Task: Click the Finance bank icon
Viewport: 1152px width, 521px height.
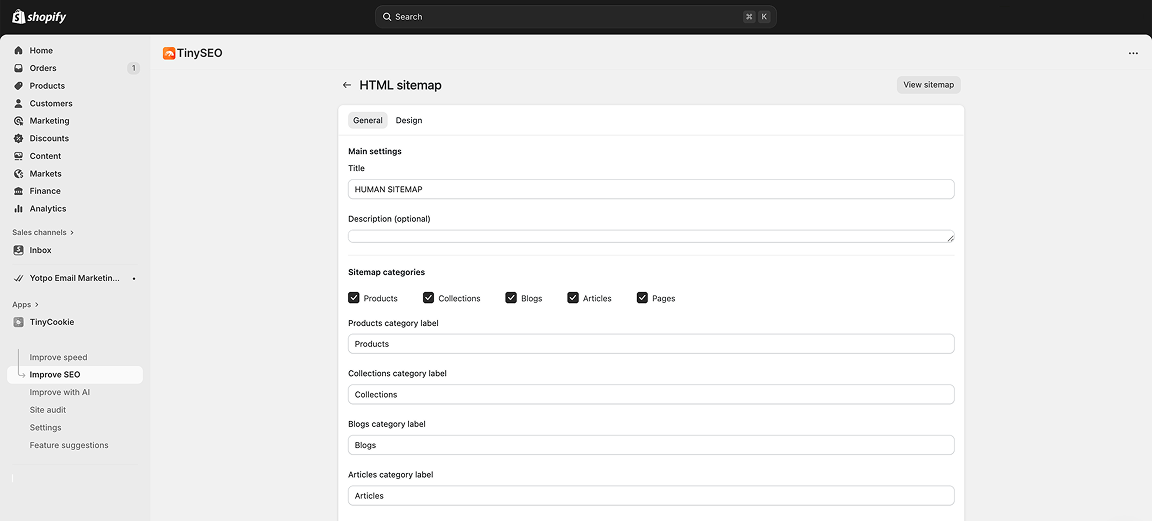Action: pyautogui.click(x=18, y=191)
